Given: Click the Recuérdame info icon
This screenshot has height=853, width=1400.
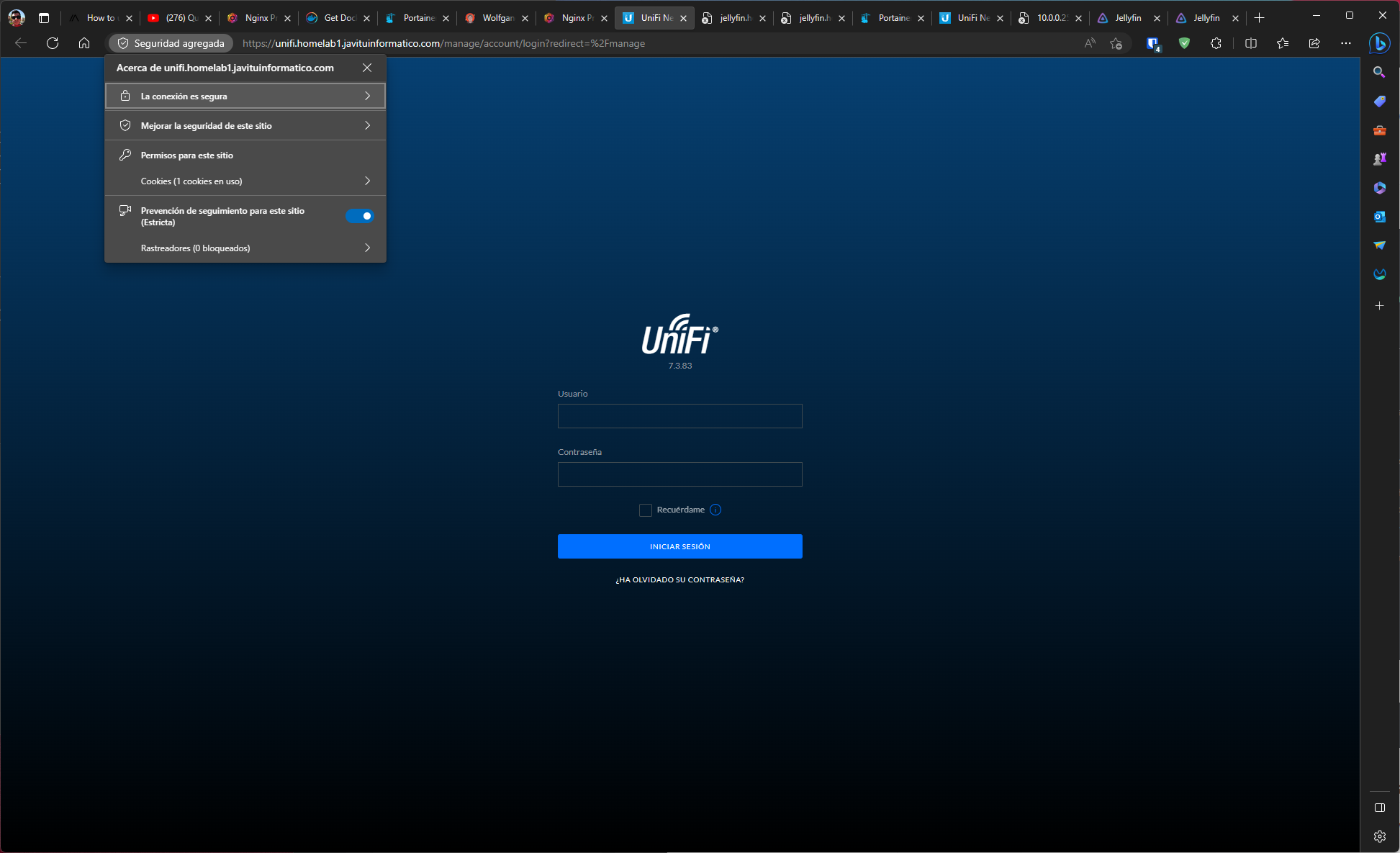Looking at the screenshot, I should pyautogui.click(x=715, y=510).
